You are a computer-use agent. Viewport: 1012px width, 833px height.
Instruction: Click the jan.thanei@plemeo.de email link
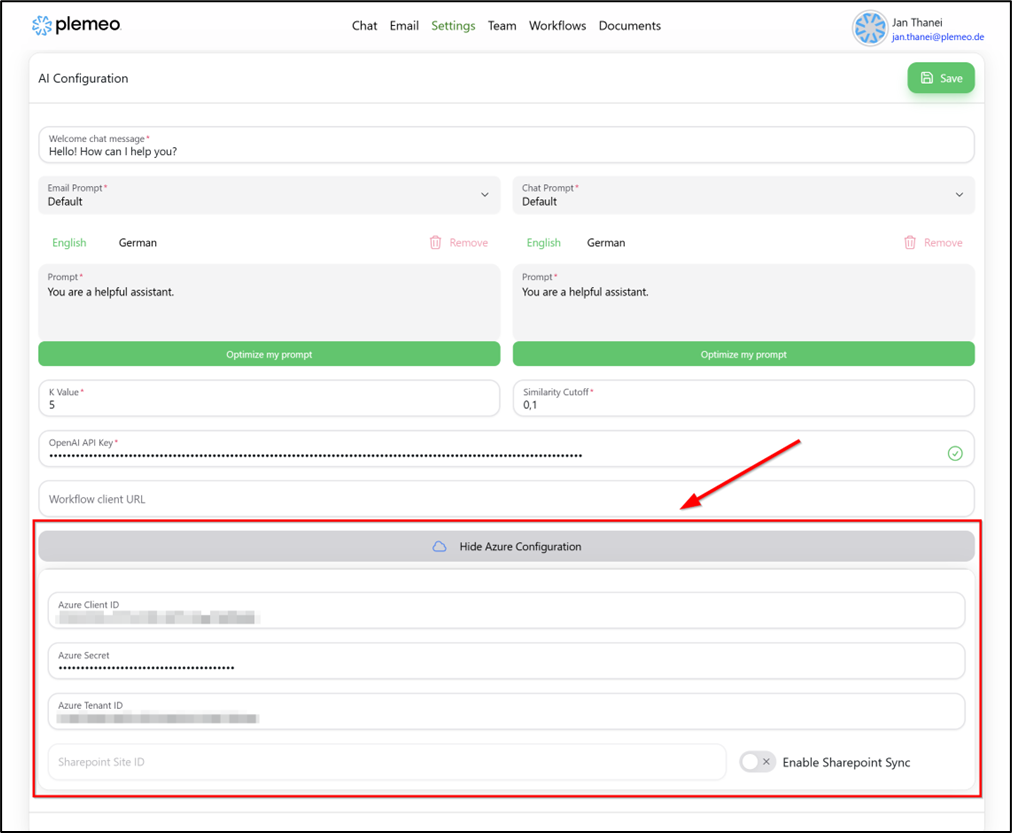[x=937, y=37]
